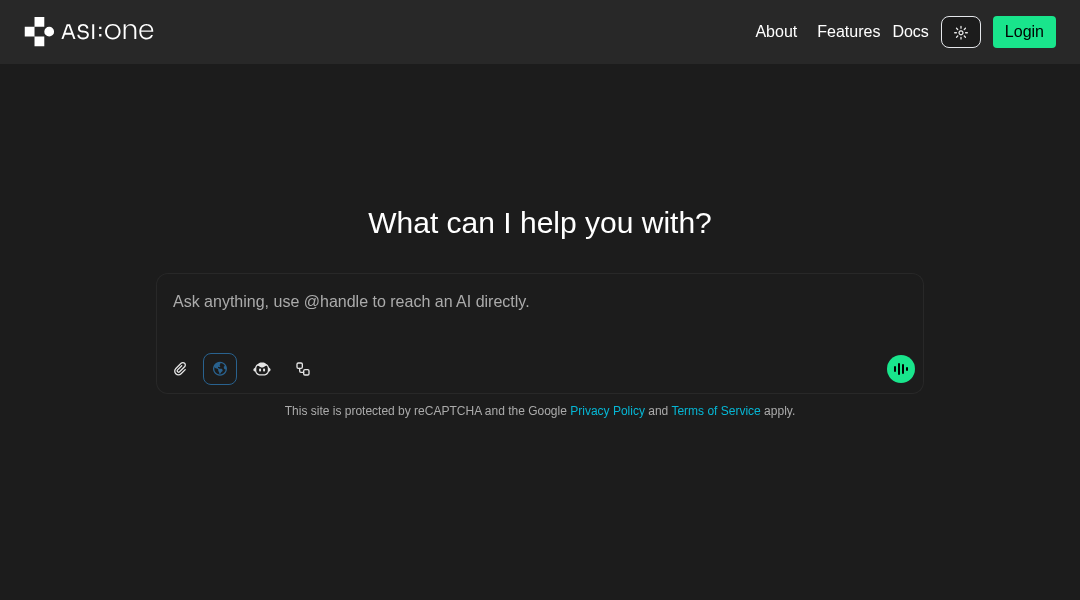Select the highlighted globe option in the toolbar

click(x=220, y=369)
